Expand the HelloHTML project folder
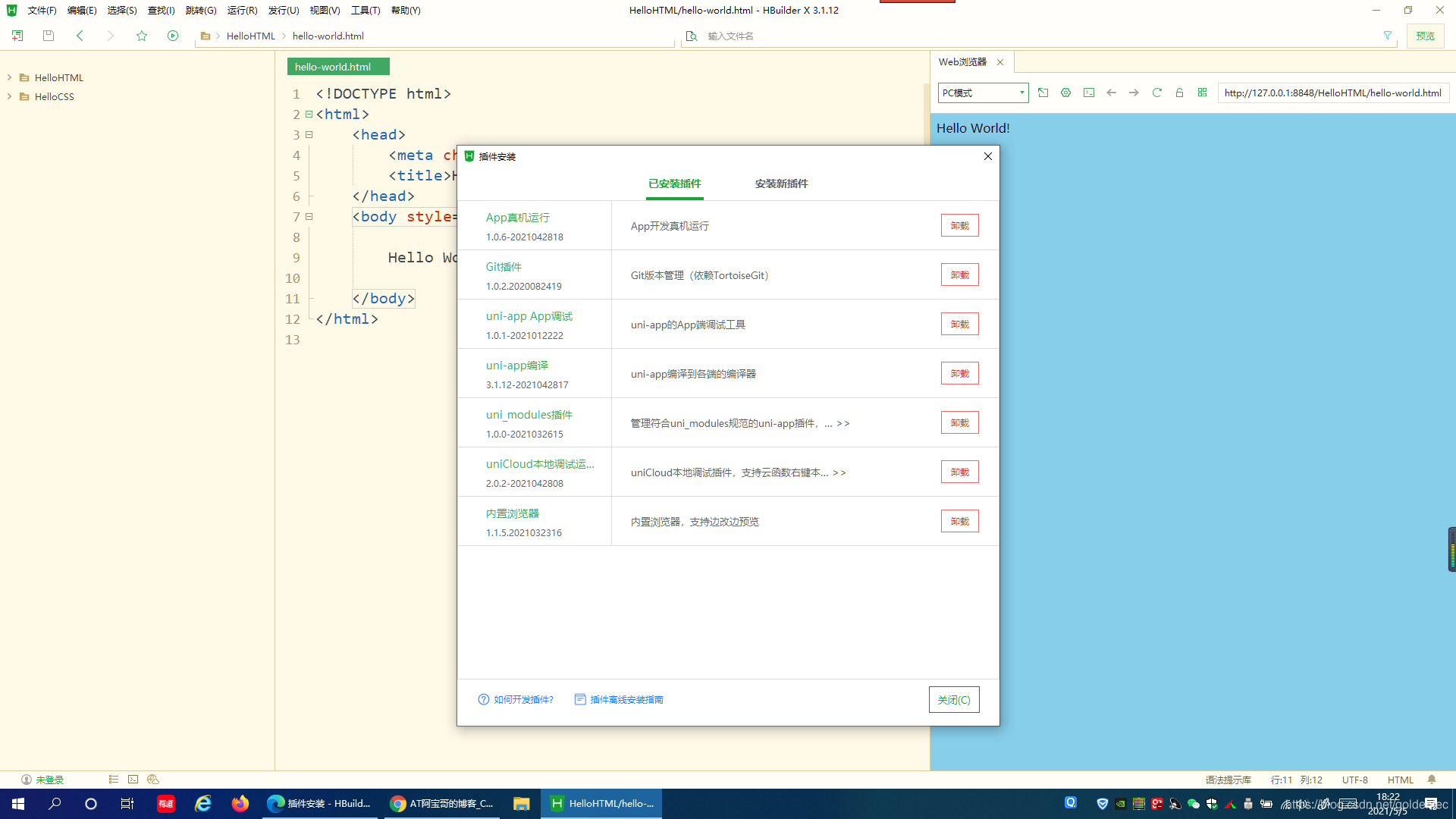The width and height of the screenshot is (1456, 819). pos(9,77)
